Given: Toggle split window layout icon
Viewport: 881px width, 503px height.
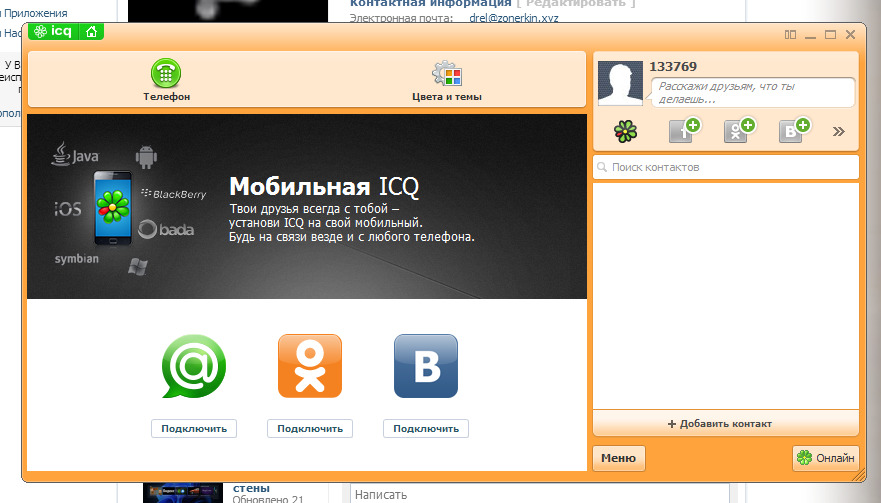Looking at the screenshot, I should coord(790,35).
